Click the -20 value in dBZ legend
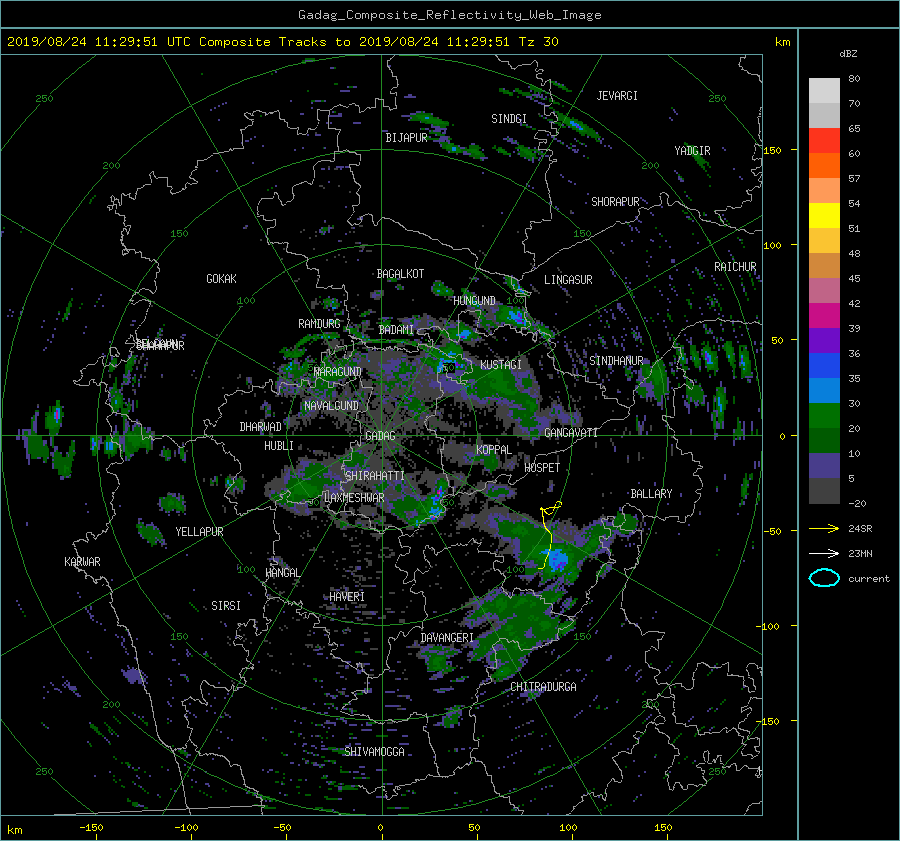This screenshot has height=841, width=900. [x=857, y=503]
